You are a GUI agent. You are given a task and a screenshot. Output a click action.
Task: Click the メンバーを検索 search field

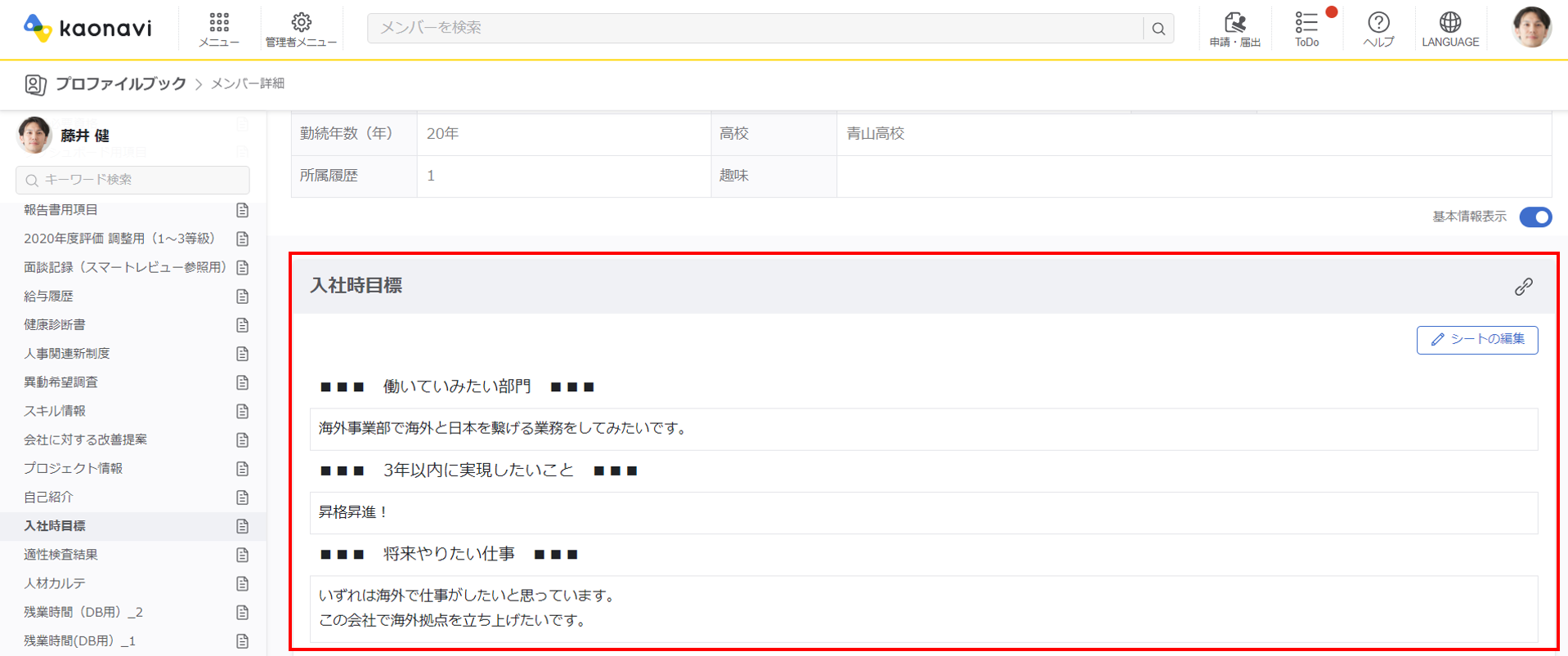(x=755, y=29)
